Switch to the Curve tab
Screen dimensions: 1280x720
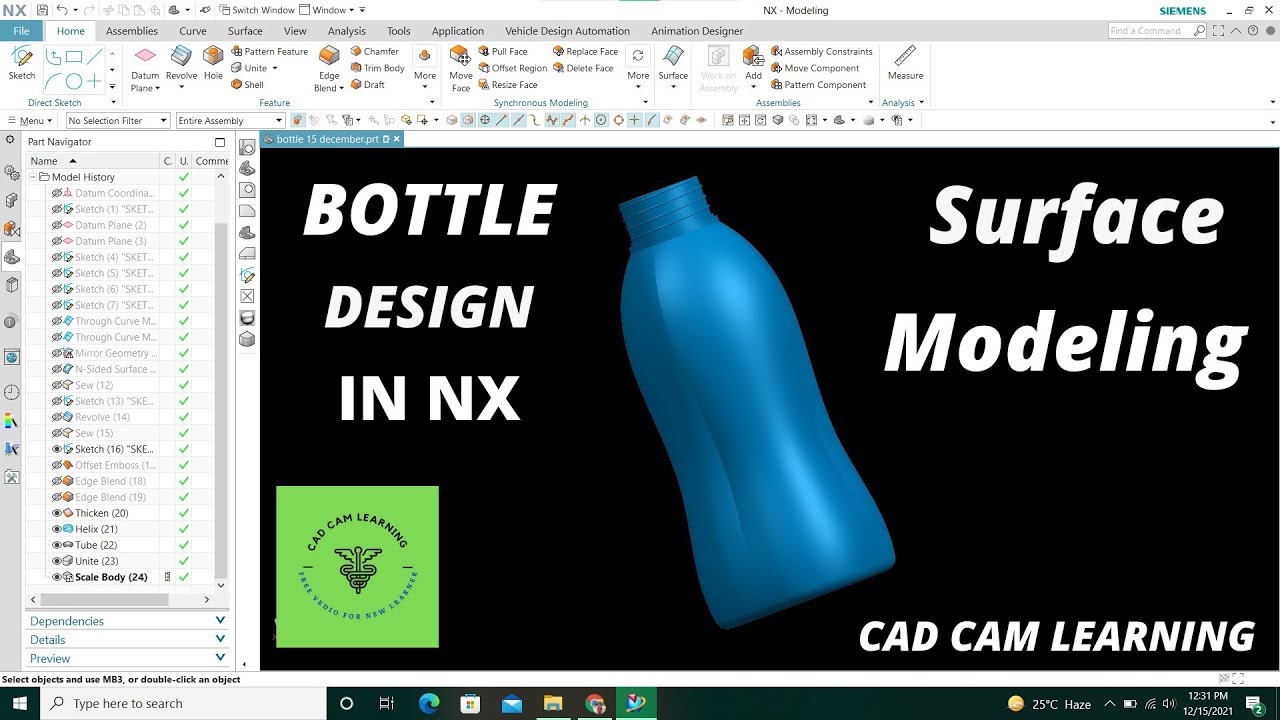pos(193,31)
